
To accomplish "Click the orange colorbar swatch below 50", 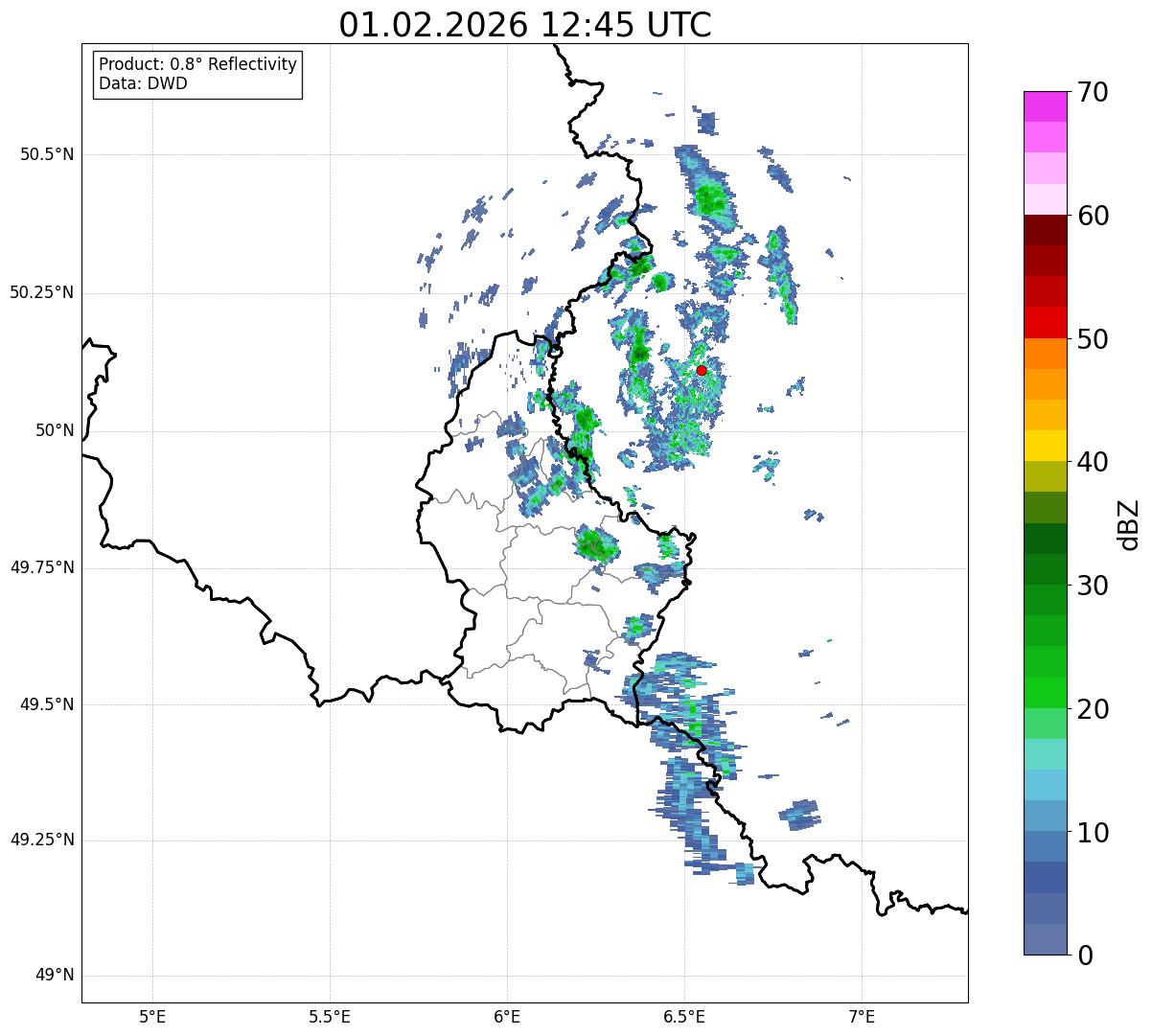I will 1045,354.
